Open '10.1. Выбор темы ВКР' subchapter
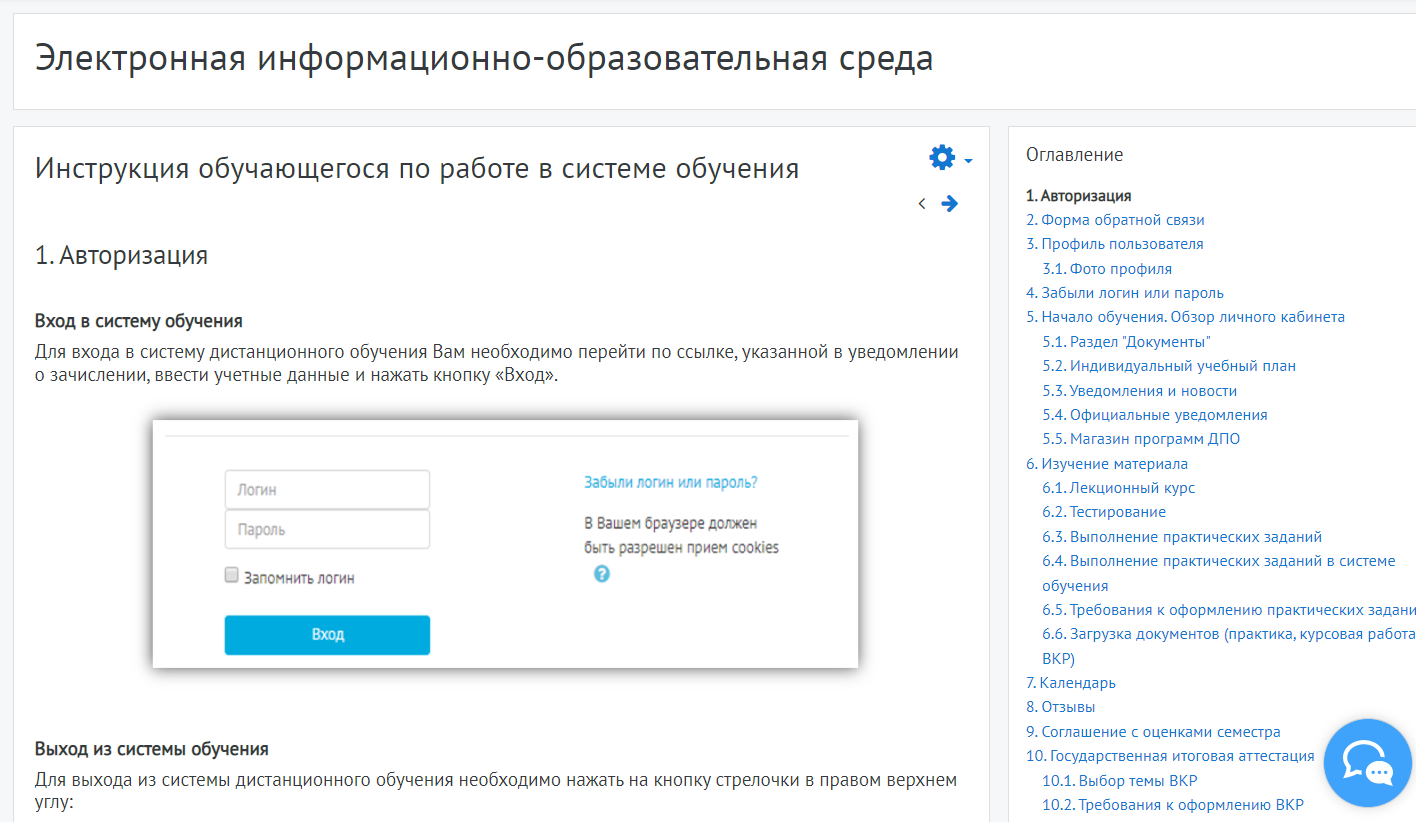The image size is (1416, 822). (x=1119, y=781)
